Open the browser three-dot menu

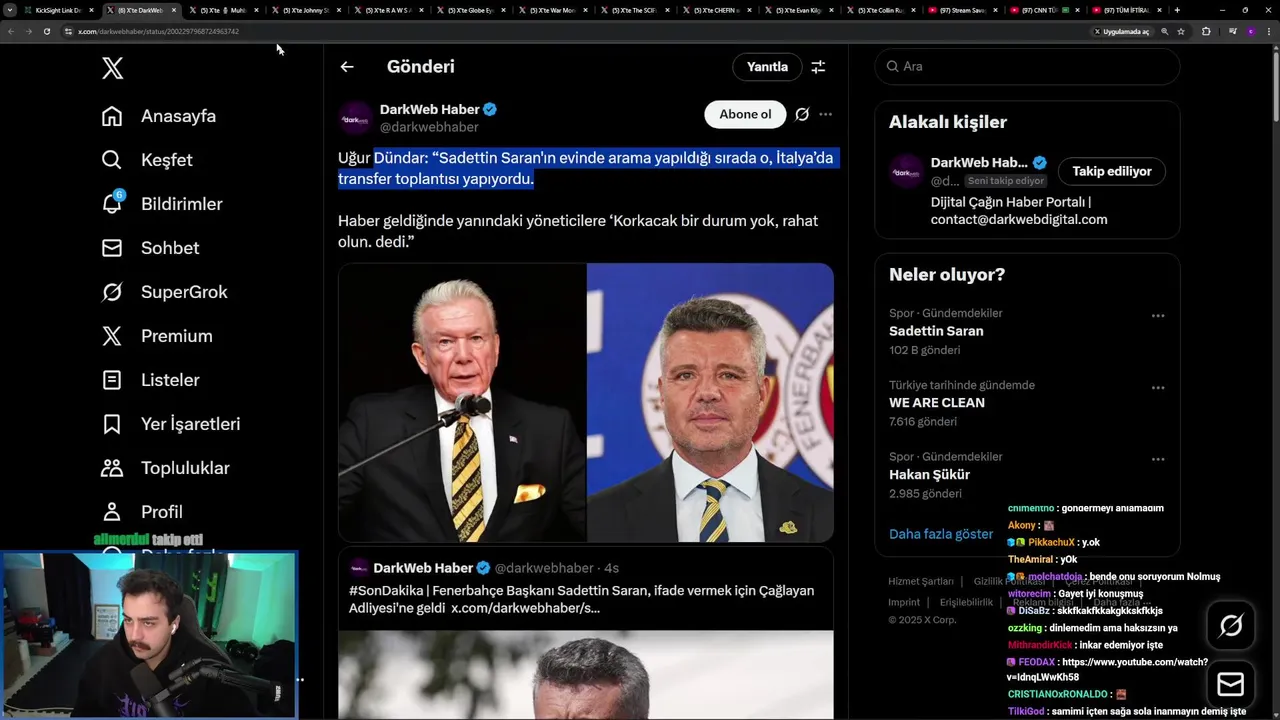[1270, 31]
